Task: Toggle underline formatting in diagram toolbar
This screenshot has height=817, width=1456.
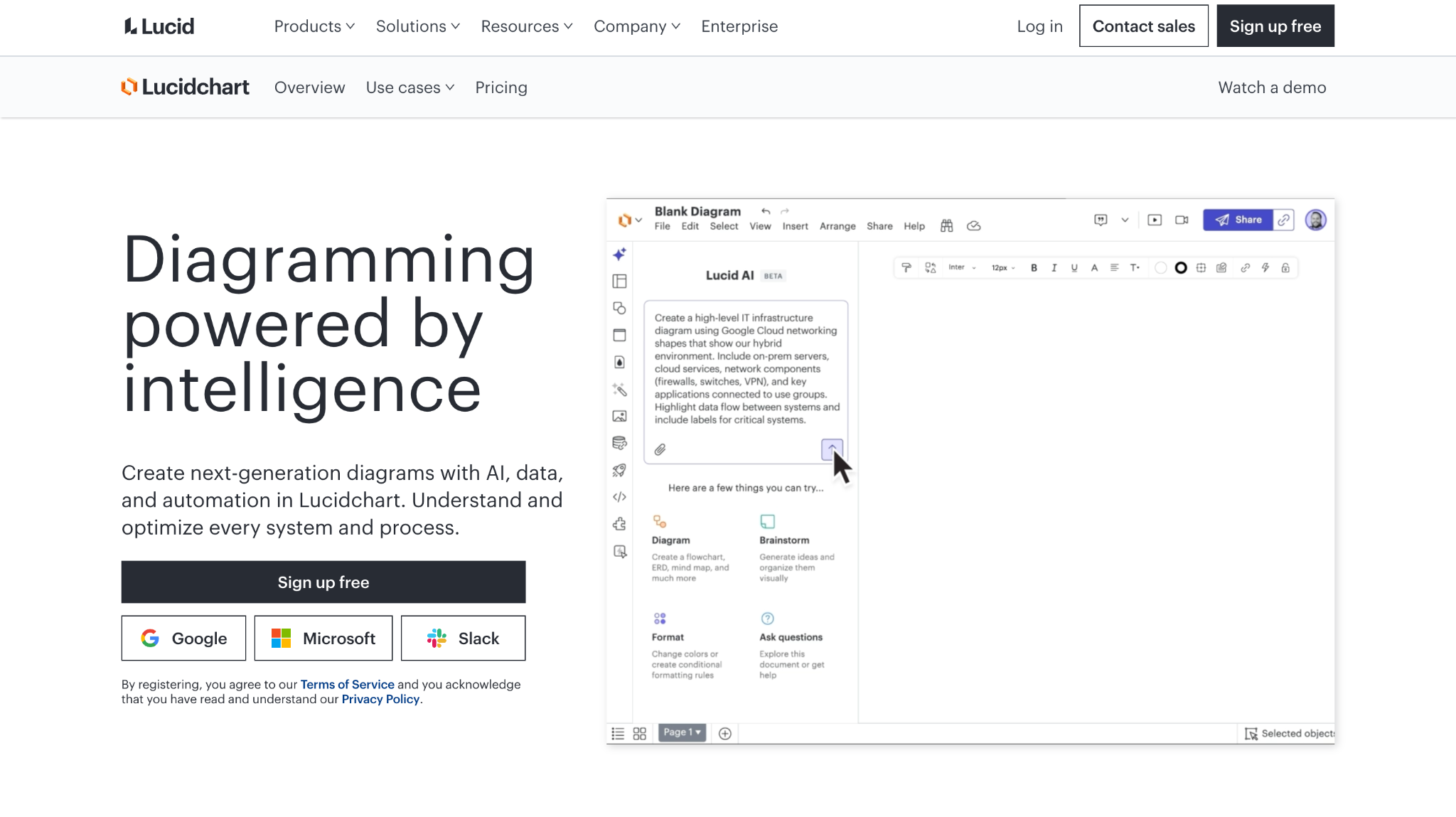Action: point(1074,268)
